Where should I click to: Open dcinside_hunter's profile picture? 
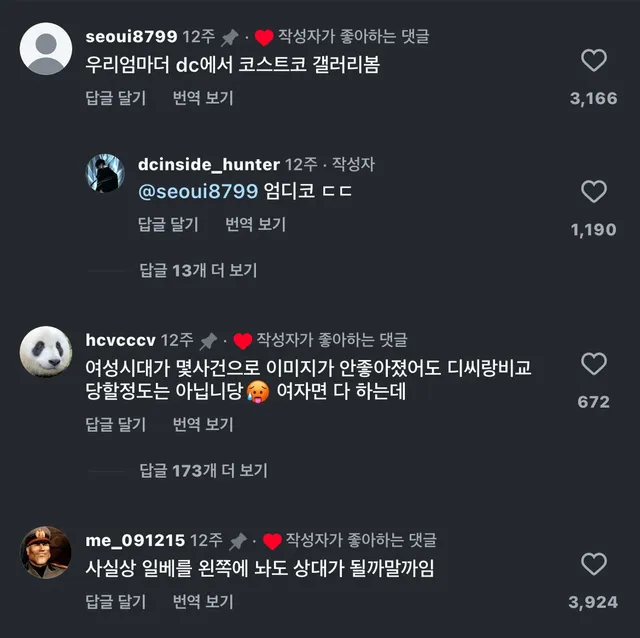pyautogui.click(x=105, y=174)
